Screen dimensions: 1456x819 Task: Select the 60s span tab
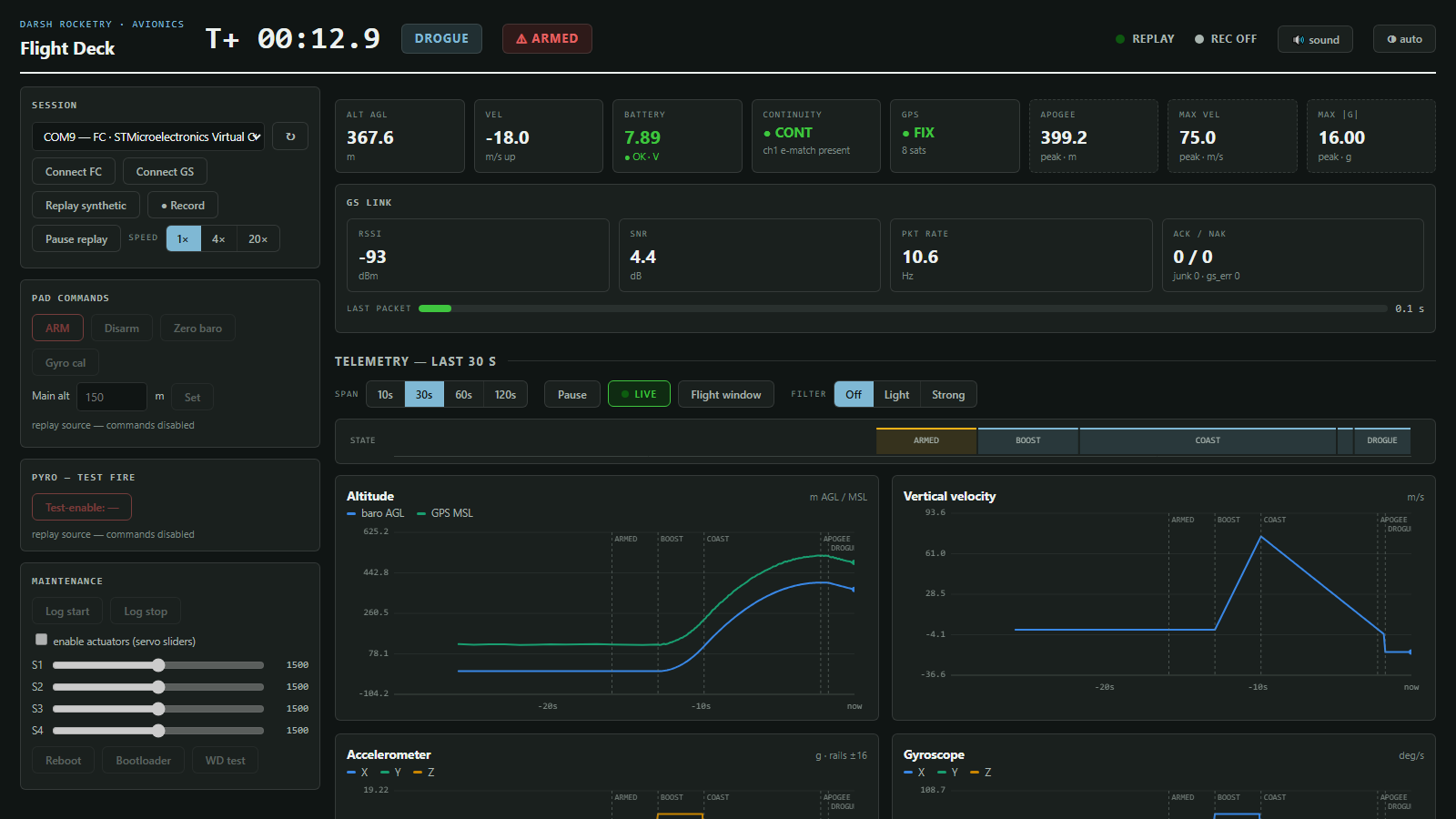(x=464, y=394)
